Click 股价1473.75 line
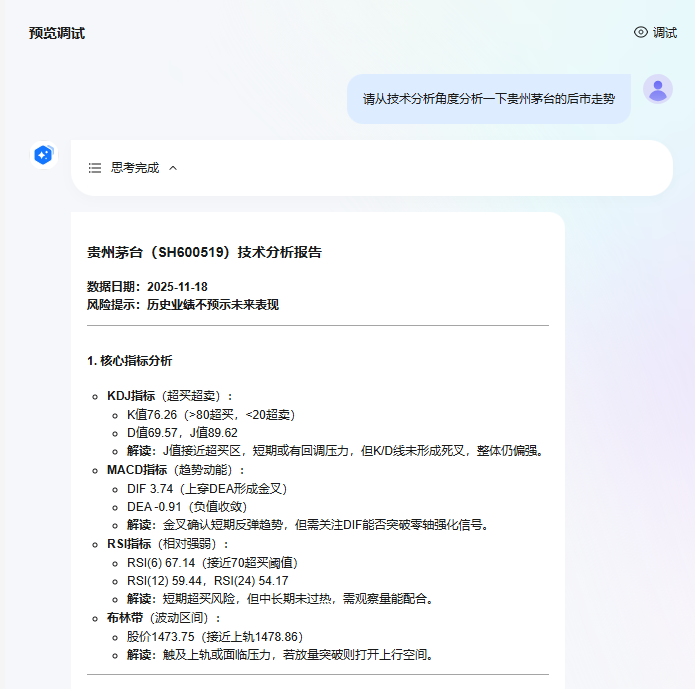Viewport: 695px width, 689px height. pyautogui.click(x=215, y=637)
